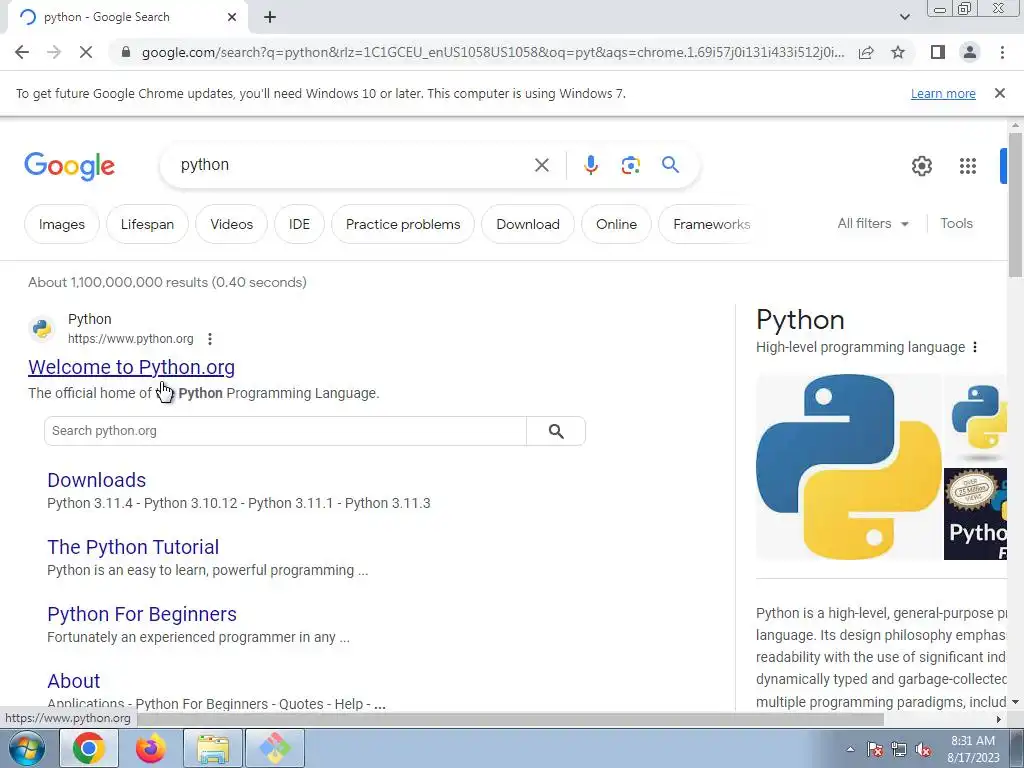Open a new tab with the plus icon
This screenshot has height=768, width=1024.
[270, 17]
